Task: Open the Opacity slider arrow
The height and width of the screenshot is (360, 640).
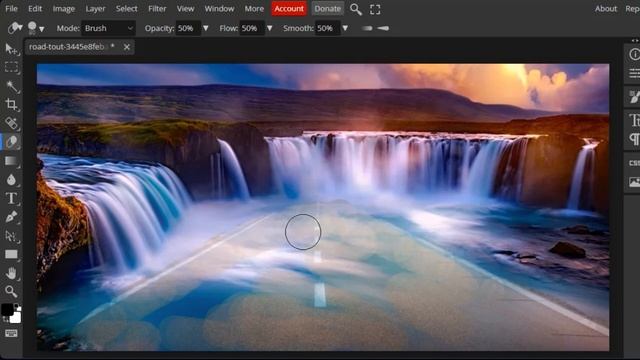Action: coord(206,28)
